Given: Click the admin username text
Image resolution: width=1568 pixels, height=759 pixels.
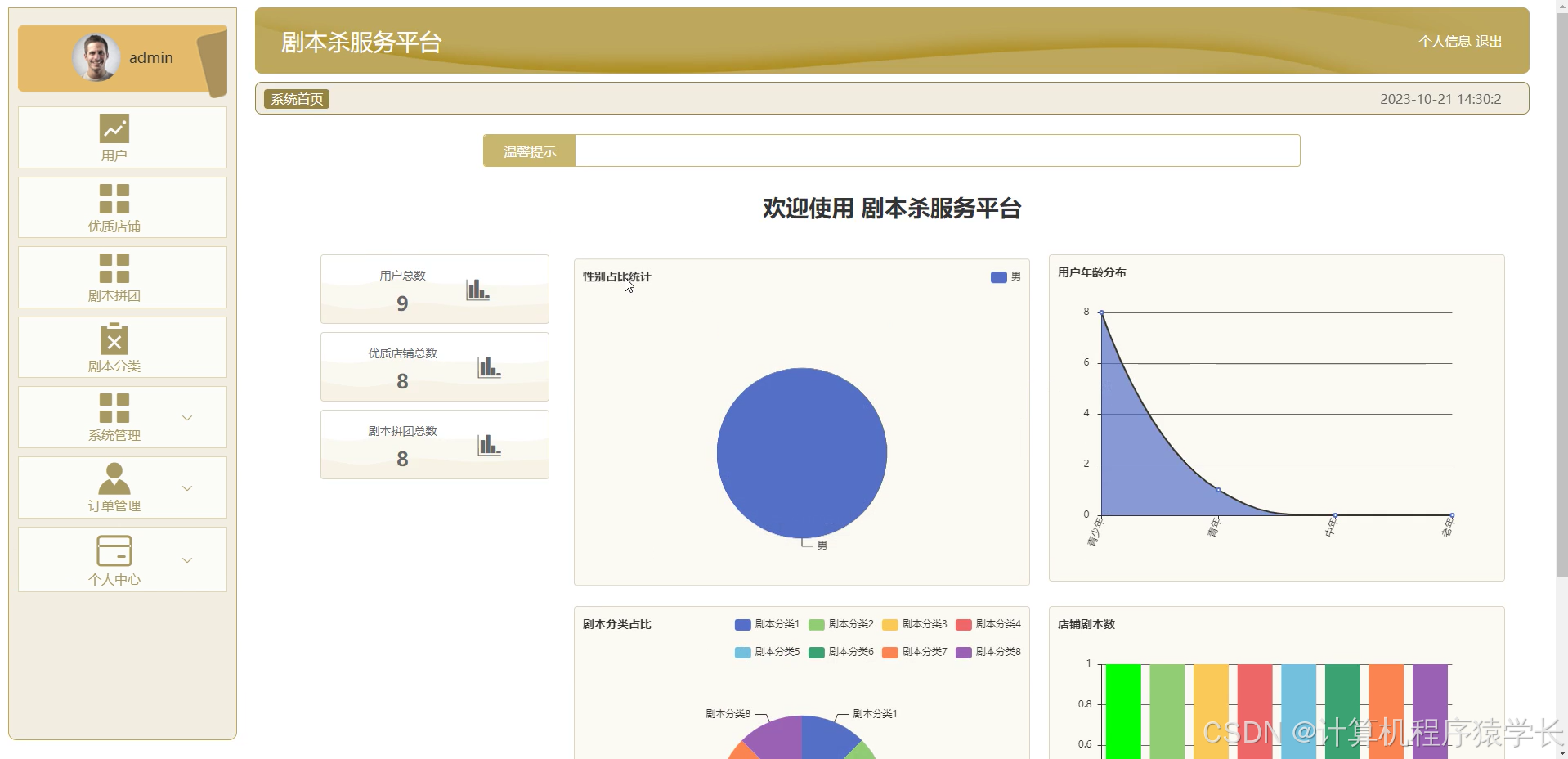Looking at the screenshot, I should (x=151, y=58).
